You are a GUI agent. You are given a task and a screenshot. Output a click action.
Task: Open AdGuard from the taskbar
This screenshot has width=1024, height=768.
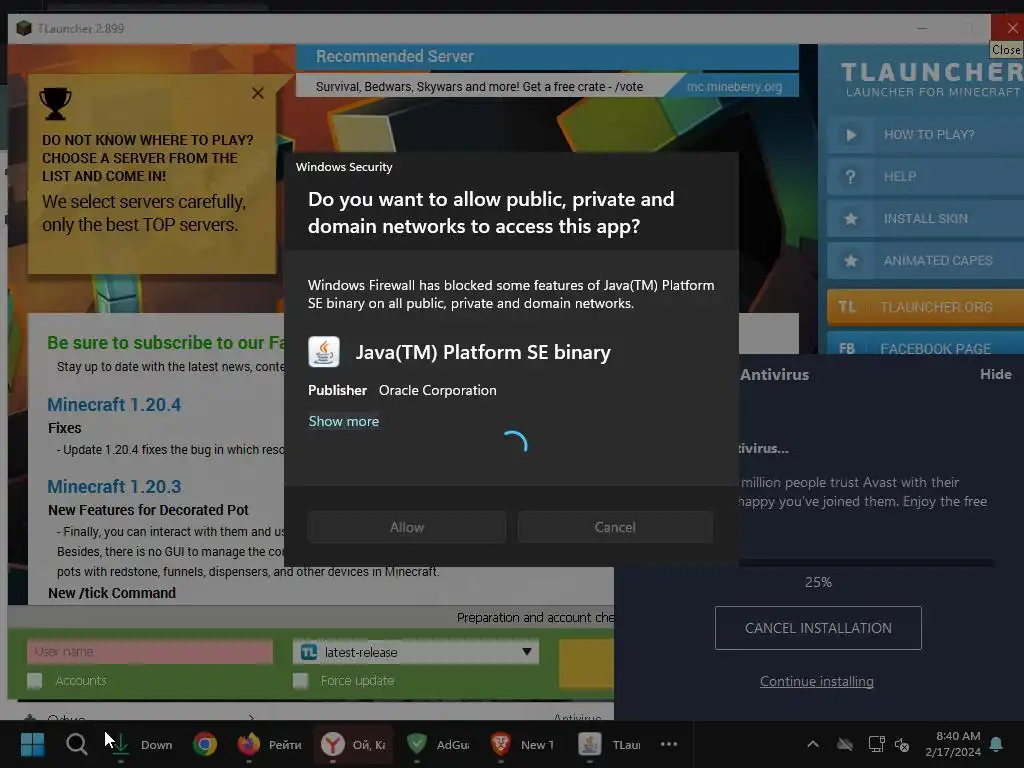tap(438, 744)
